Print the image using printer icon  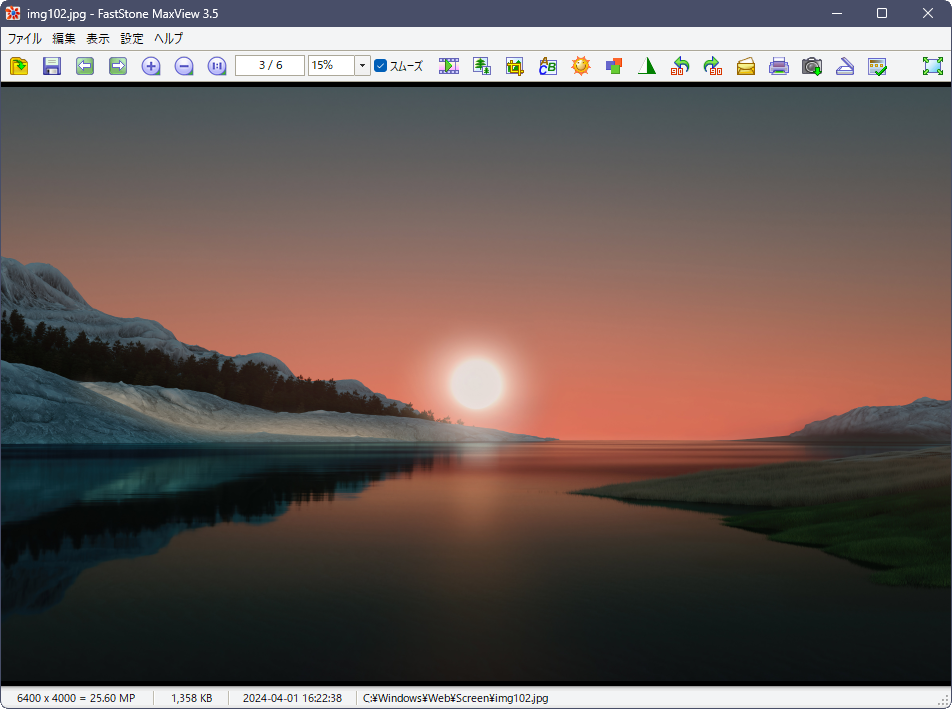[x=779, y=66]
